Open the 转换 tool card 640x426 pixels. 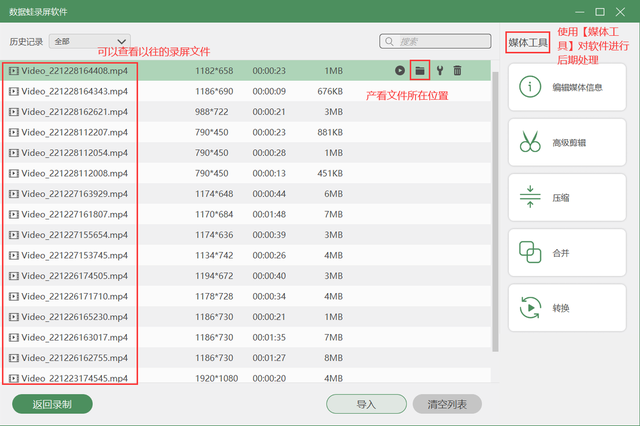pos(567,308)
